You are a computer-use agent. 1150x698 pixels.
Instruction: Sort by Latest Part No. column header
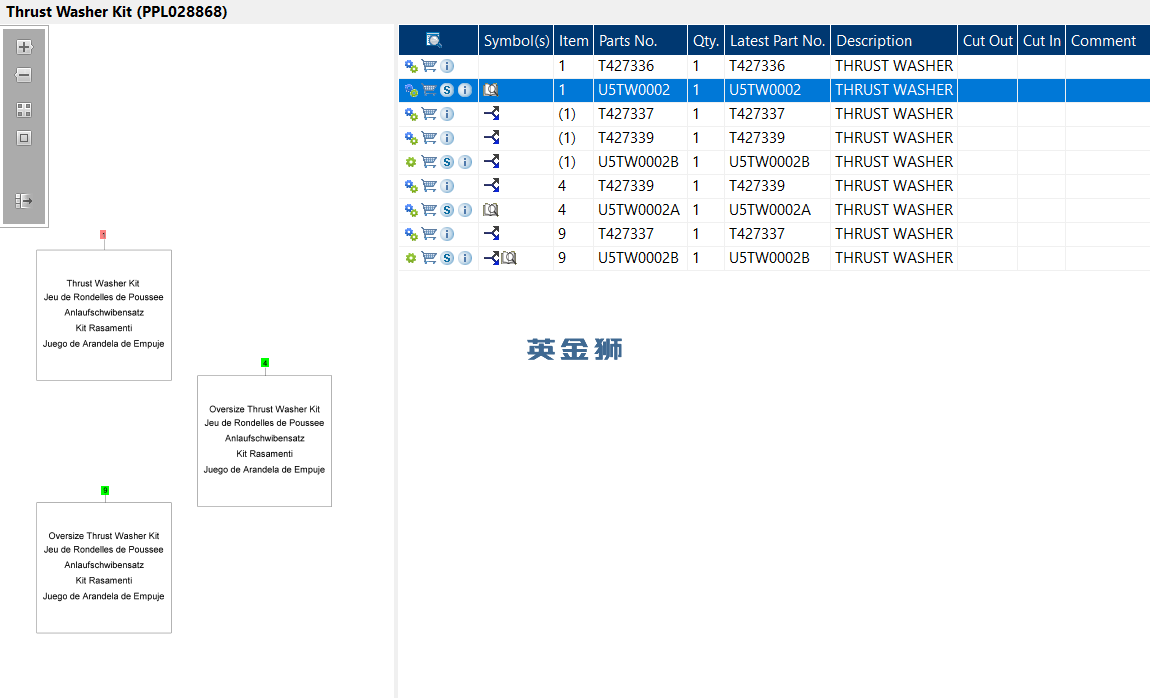[x=777, y=40]
